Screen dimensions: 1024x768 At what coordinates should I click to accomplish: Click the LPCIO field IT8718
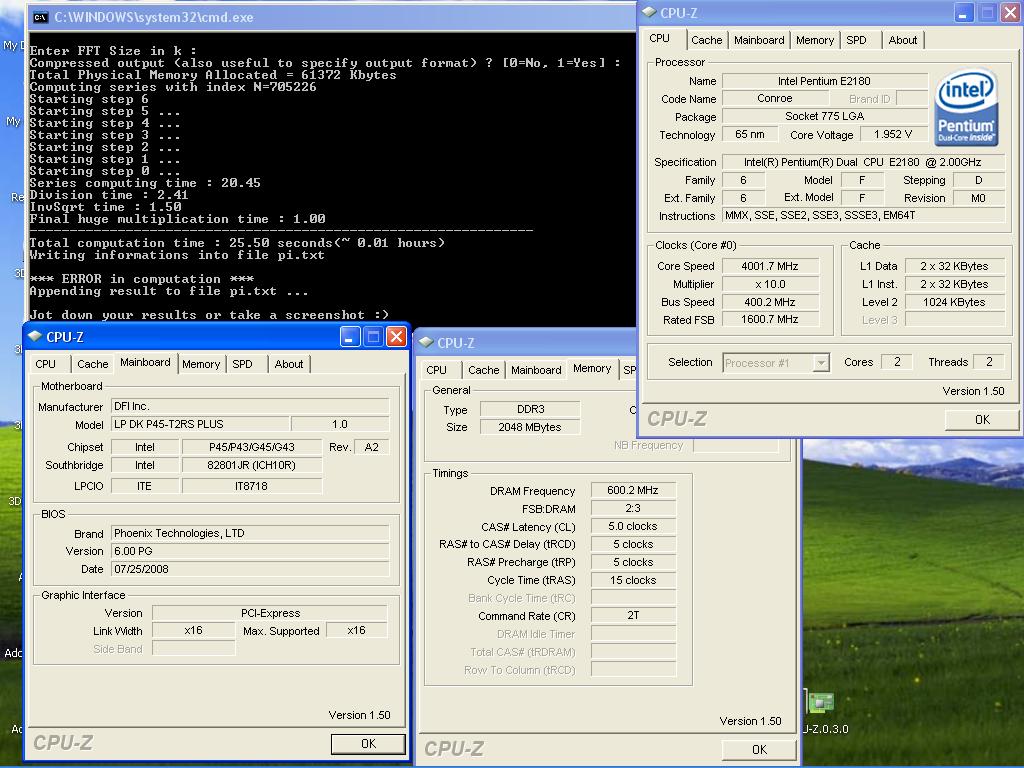tap(251, 487)
